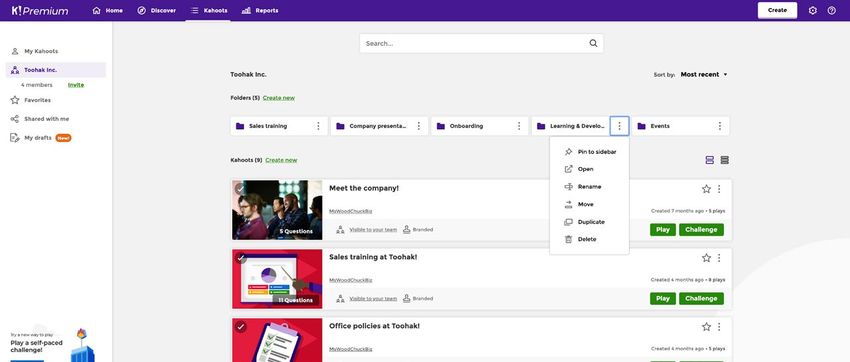The height and width of the screenshot is (362, 850).
Task: Favorite the Office policies at Toohak! star
Action: coord(706,327)
